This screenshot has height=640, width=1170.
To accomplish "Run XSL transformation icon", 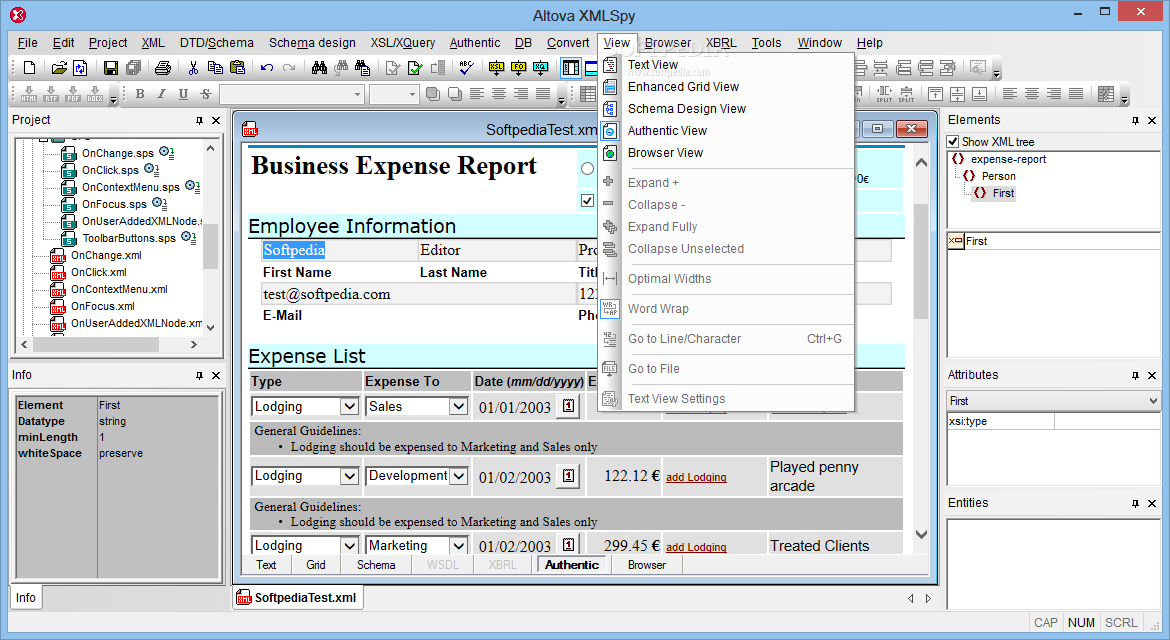I will (x=496, y=68).
